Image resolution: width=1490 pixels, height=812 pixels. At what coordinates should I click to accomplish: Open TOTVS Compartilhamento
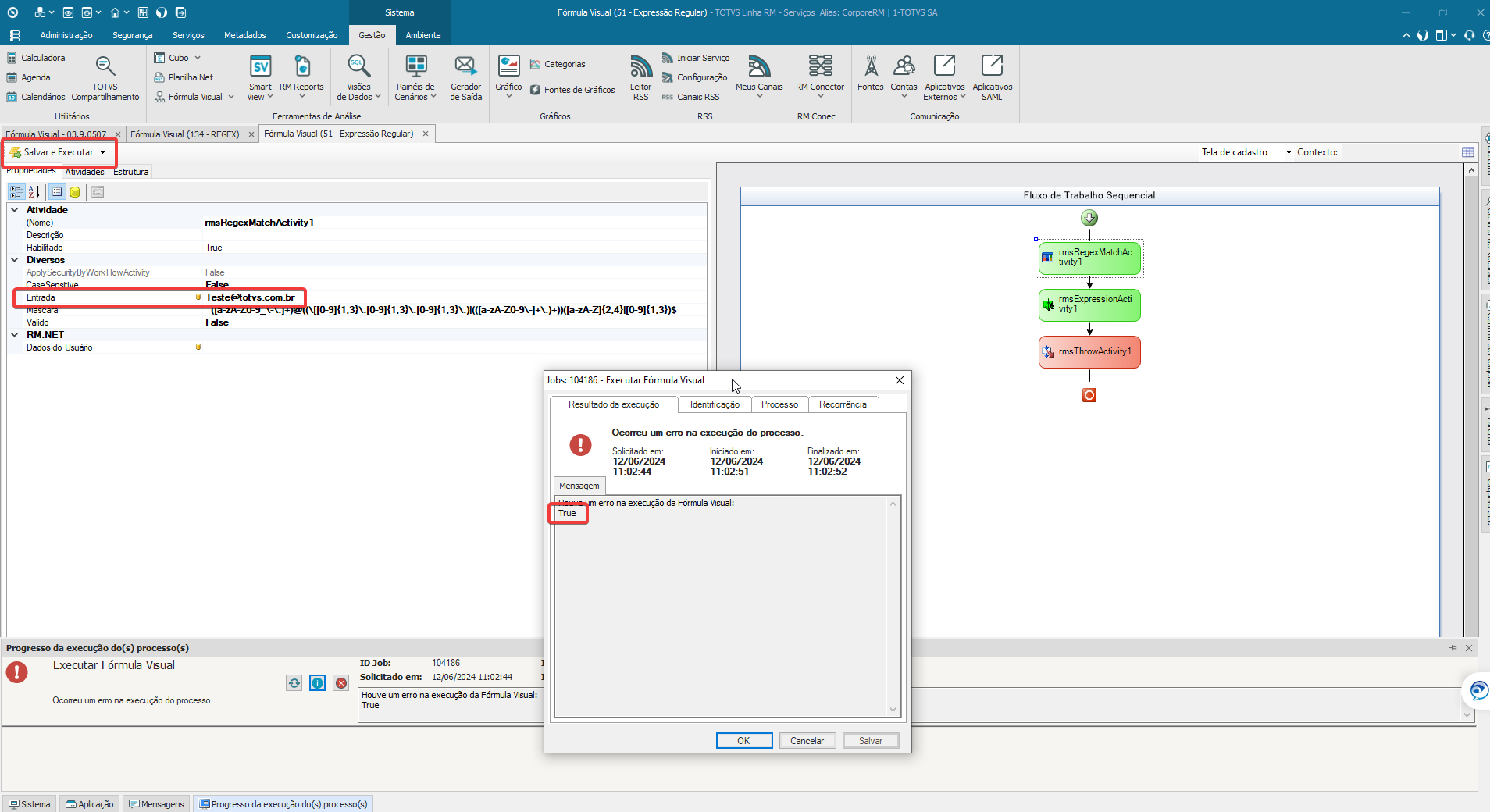[105, 78]
